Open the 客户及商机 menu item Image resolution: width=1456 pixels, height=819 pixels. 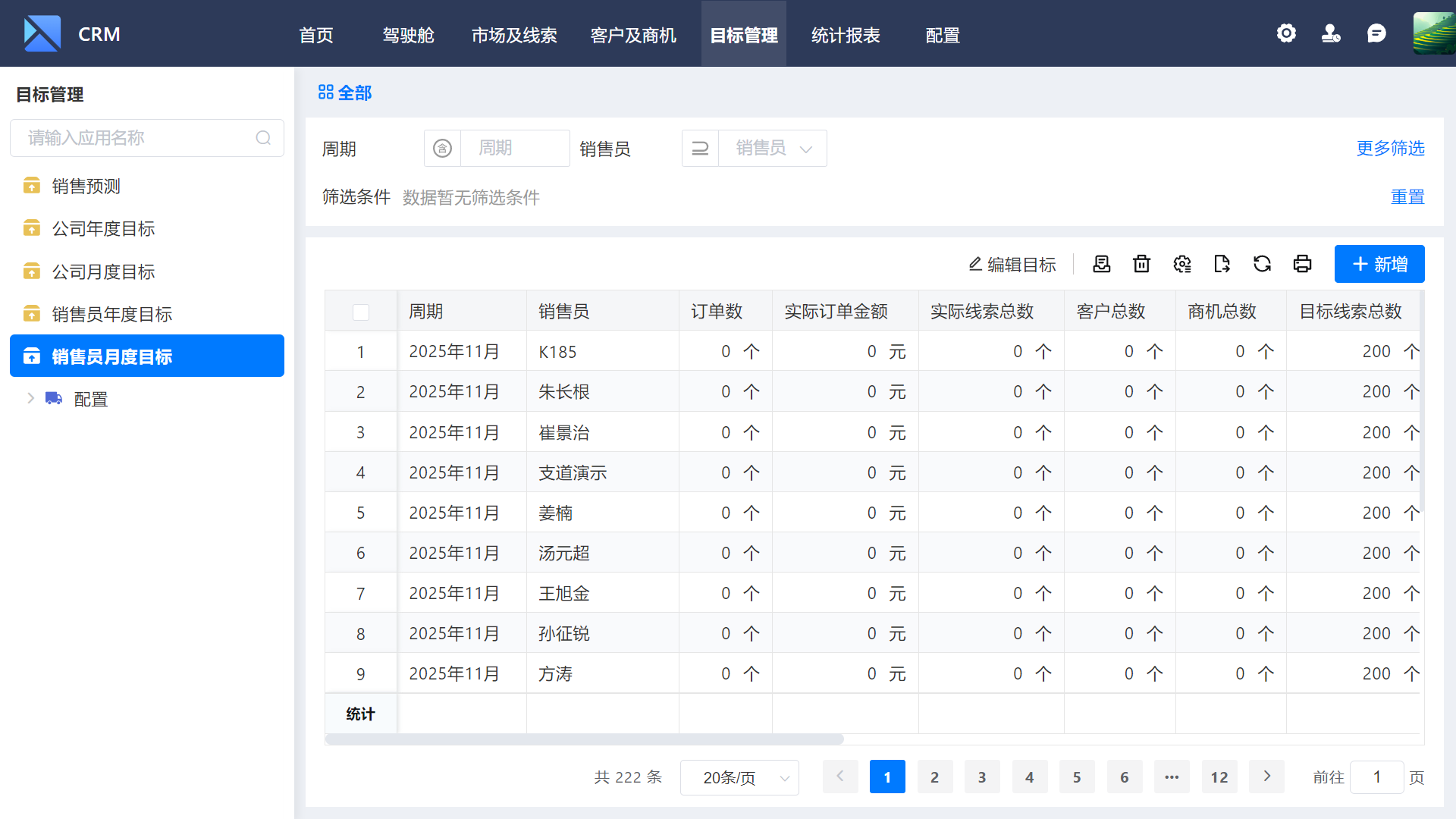[633, 34]
